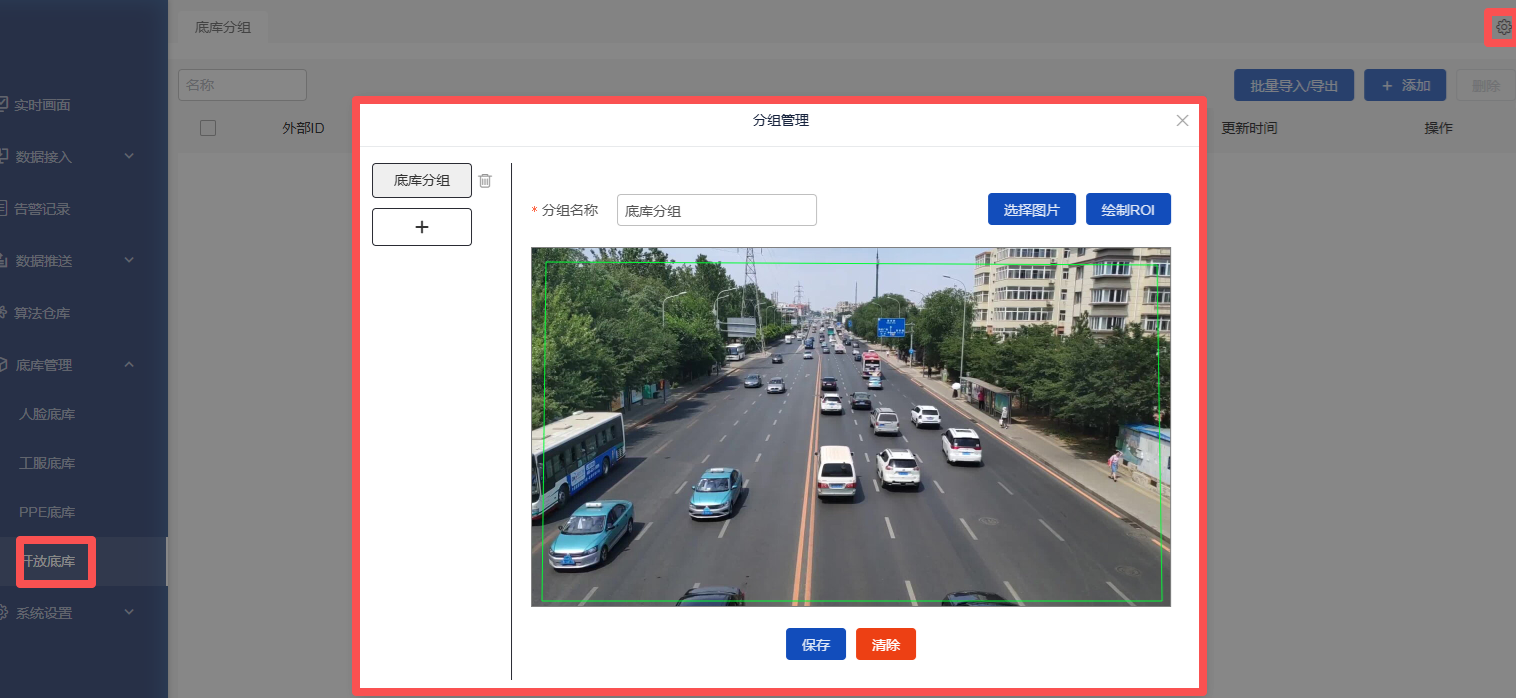The height and width of the screenshot is (698, 1516).
Task: Click the 绘制ROI button
Action: coord(1127,210)
